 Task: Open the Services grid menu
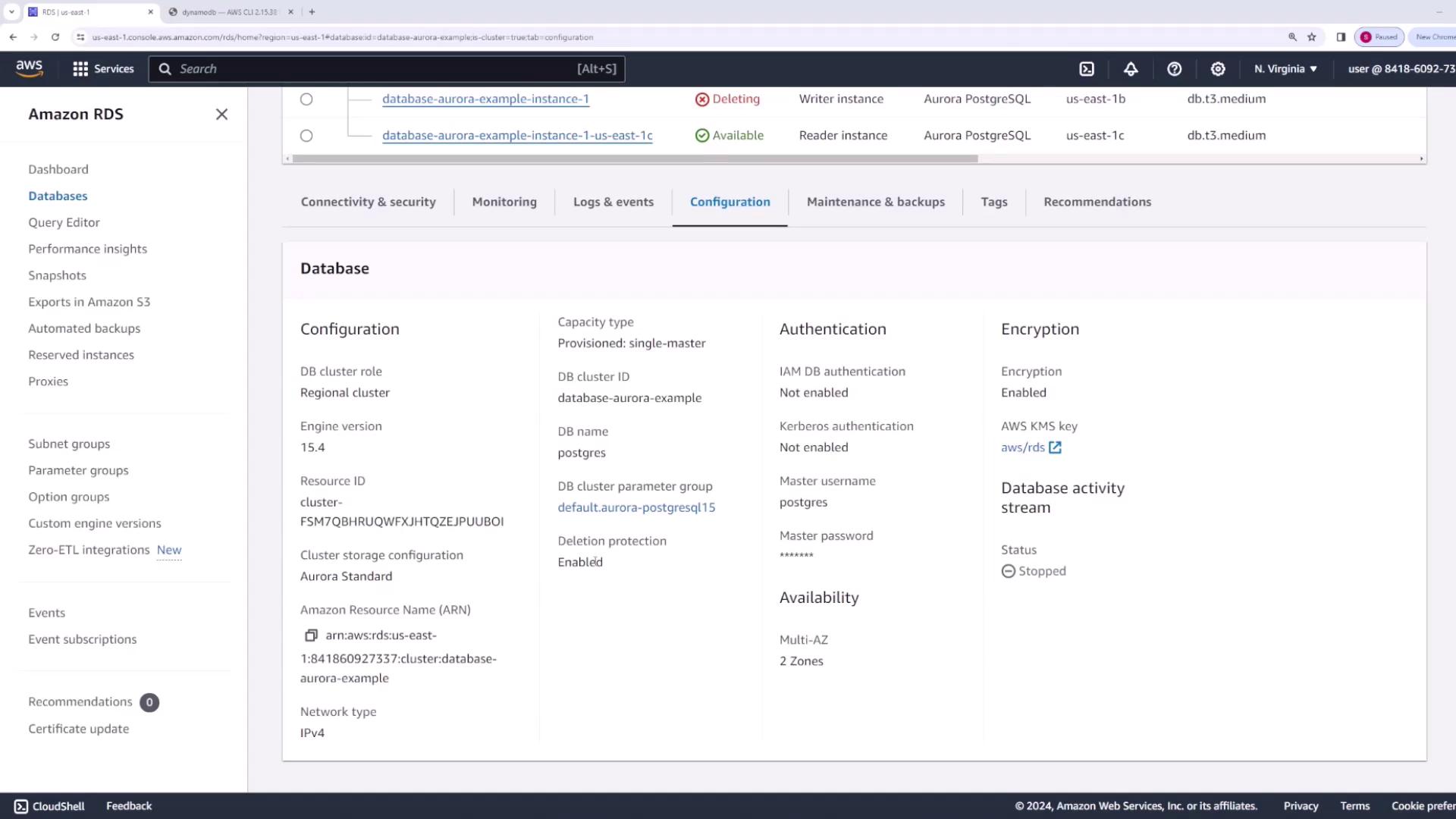(103, 69)
